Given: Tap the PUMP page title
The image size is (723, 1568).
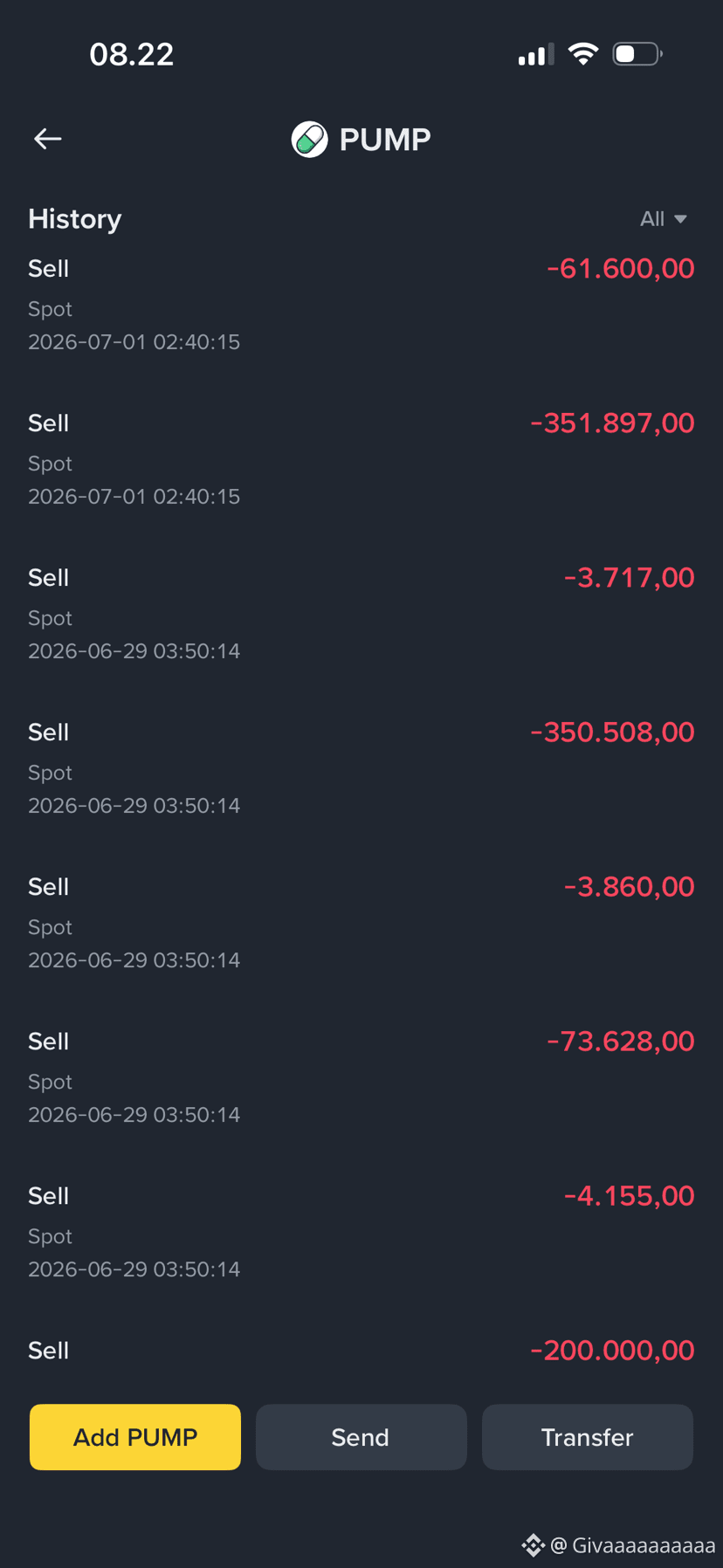Looking at the screenshot, I should click(x=385, y=140).
